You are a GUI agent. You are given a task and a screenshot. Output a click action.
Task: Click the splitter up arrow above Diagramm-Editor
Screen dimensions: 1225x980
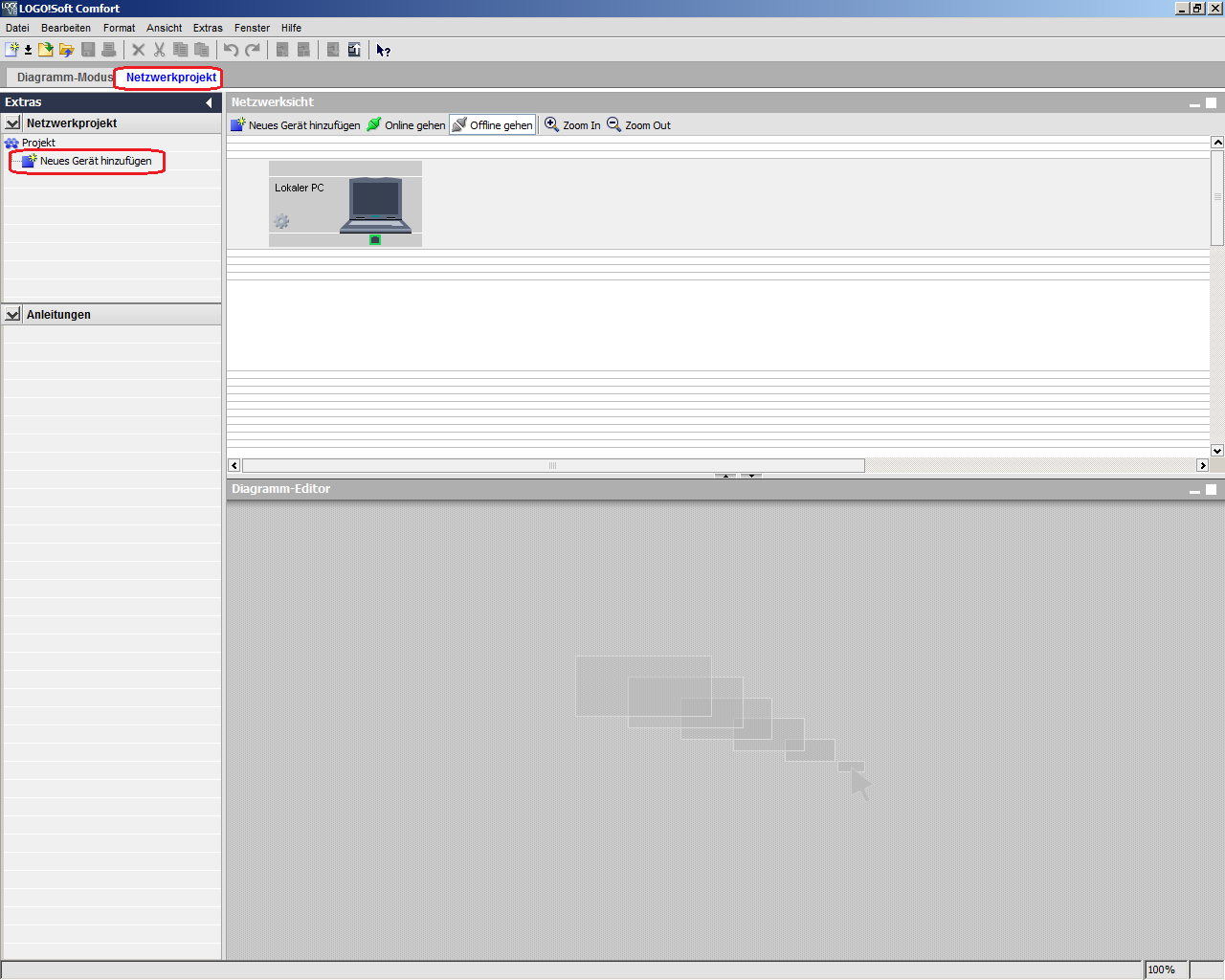point(725,476)
